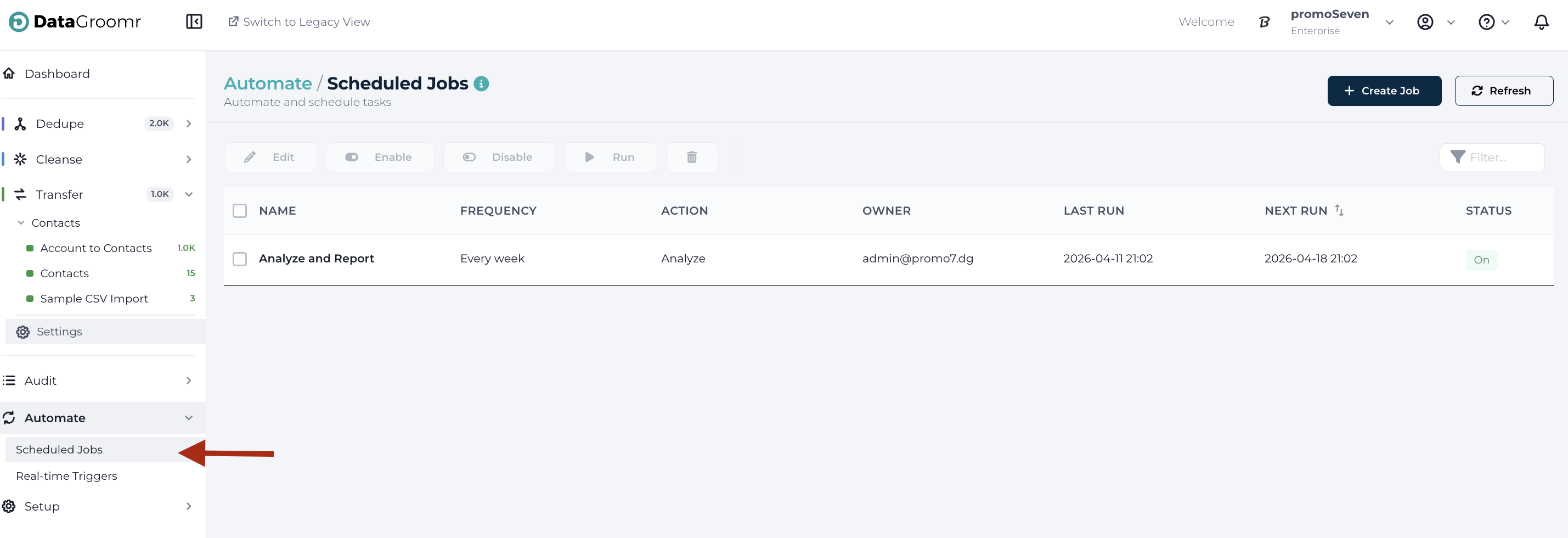Focus the Filter input field
This screenshot has height=538, width=1568.
(1492, 157)
